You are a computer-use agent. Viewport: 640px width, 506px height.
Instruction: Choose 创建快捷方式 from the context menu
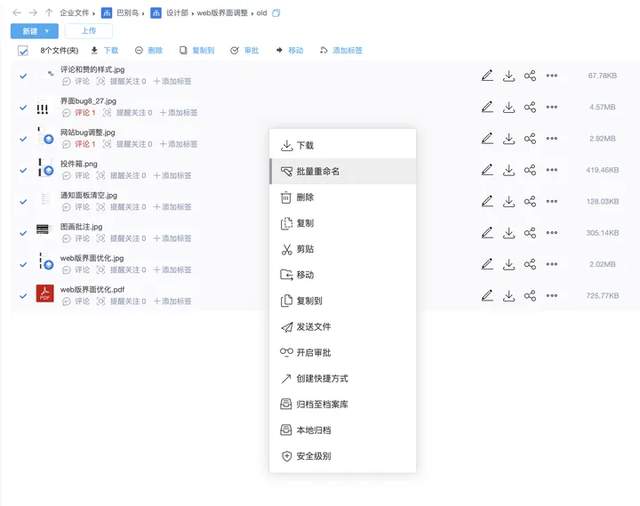click(343, 379)
